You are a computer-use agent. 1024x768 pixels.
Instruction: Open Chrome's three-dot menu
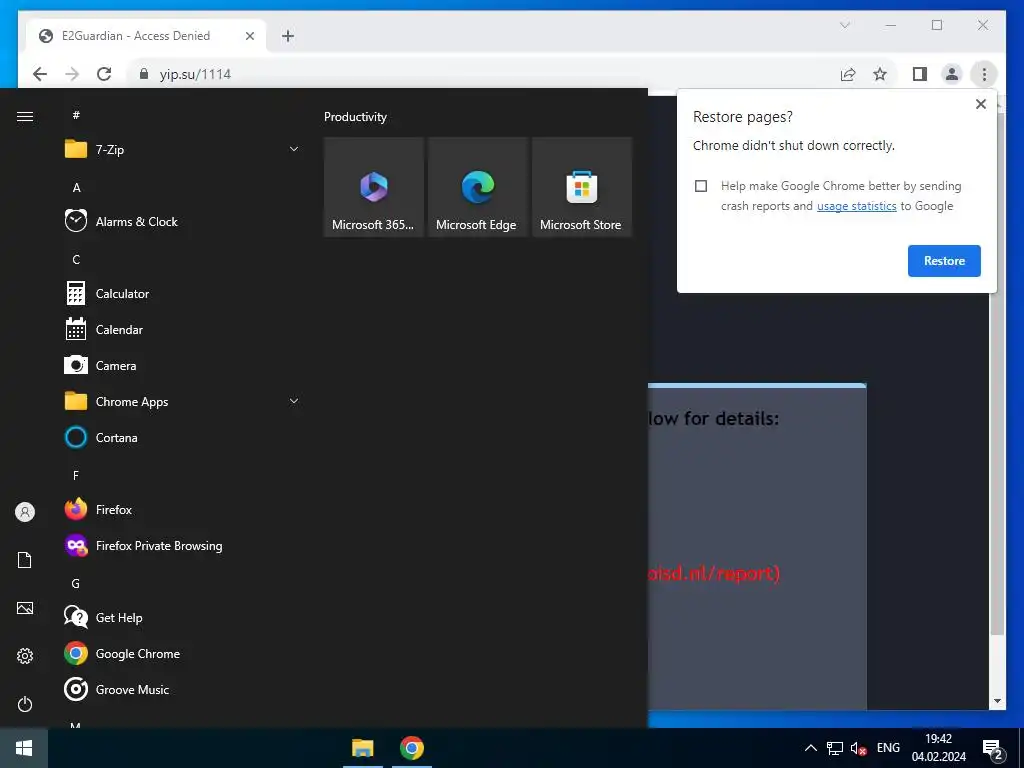984,74
